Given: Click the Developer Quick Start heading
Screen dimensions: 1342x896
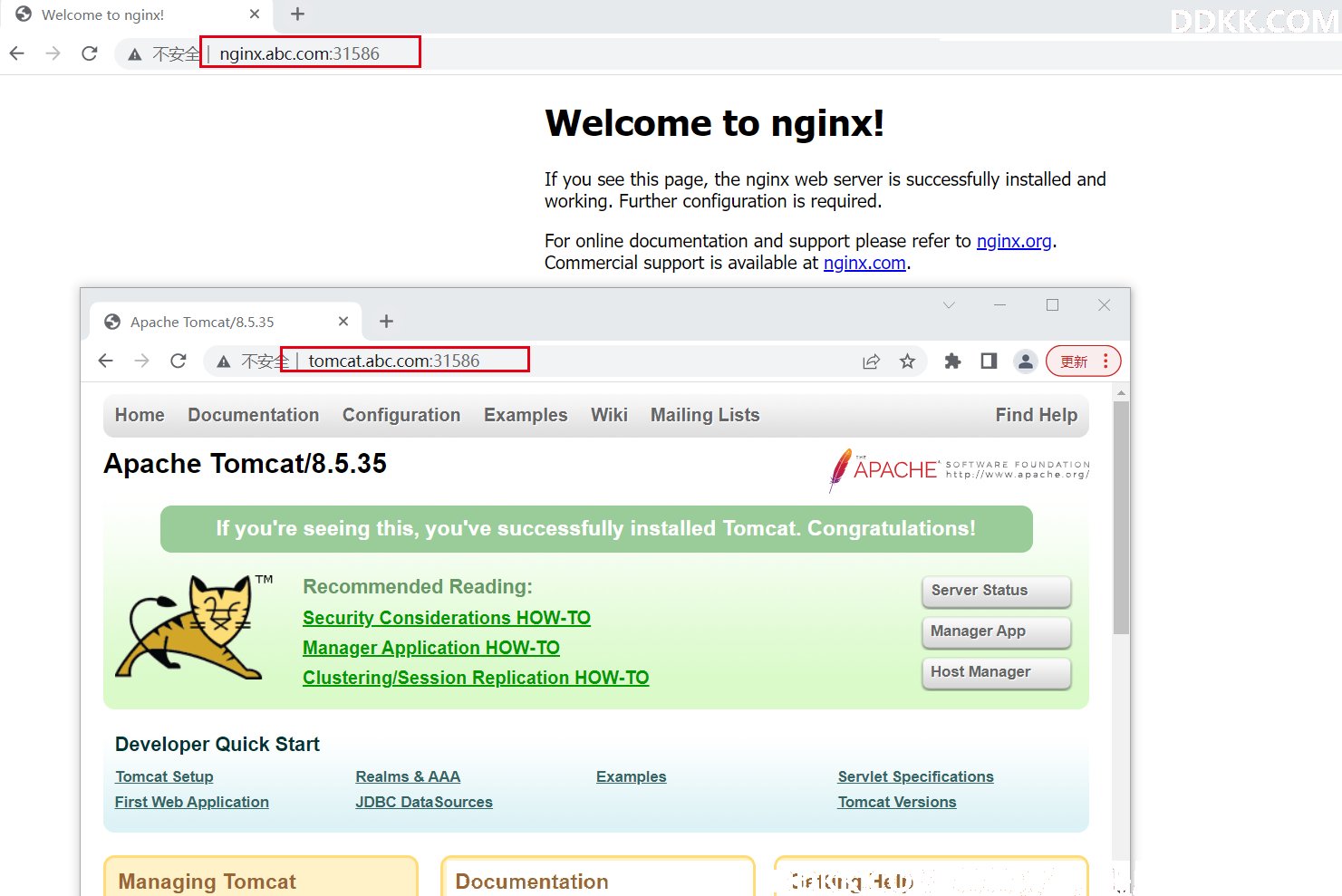Looking at the screenshot, I should 217,744.
